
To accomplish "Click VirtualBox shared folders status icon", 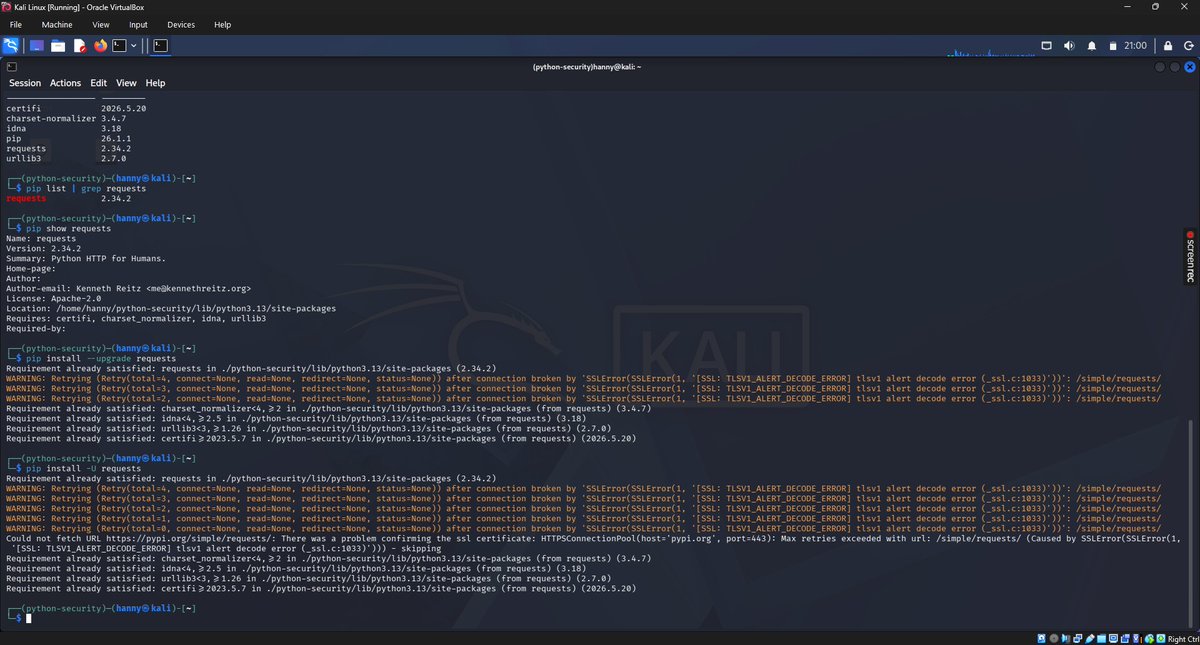I will 1101,639.
